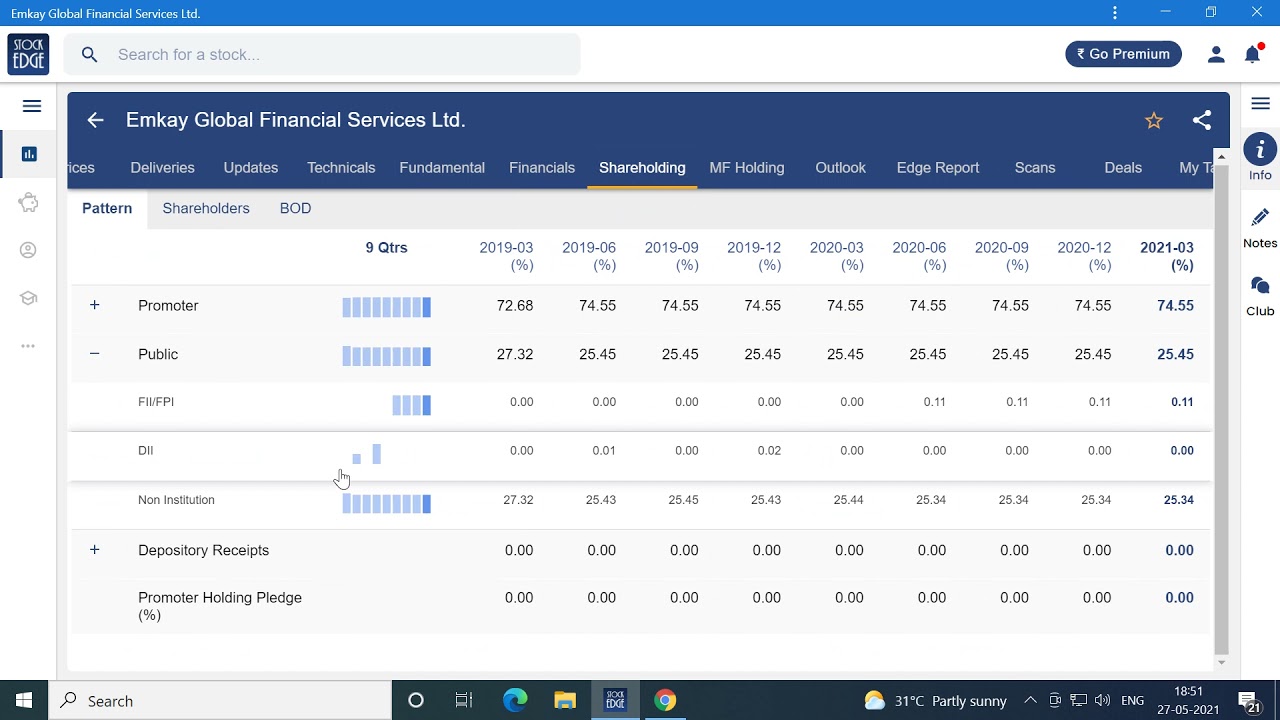Viewport: 1280px width, 720px height.
Task: Expand the Promoter row
Action: click(x=95, y=305)
